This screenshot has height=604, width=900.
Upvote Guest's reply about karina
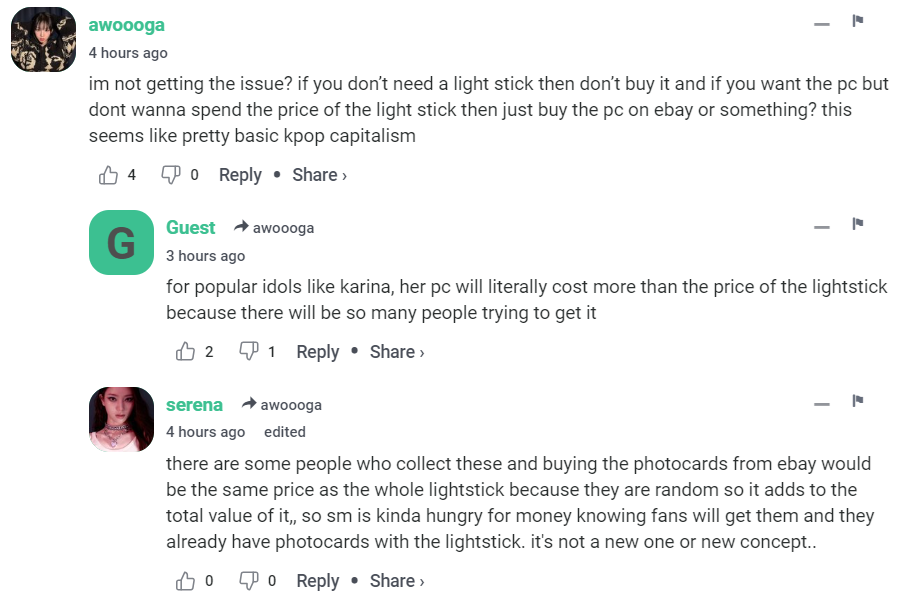point(186,352)
